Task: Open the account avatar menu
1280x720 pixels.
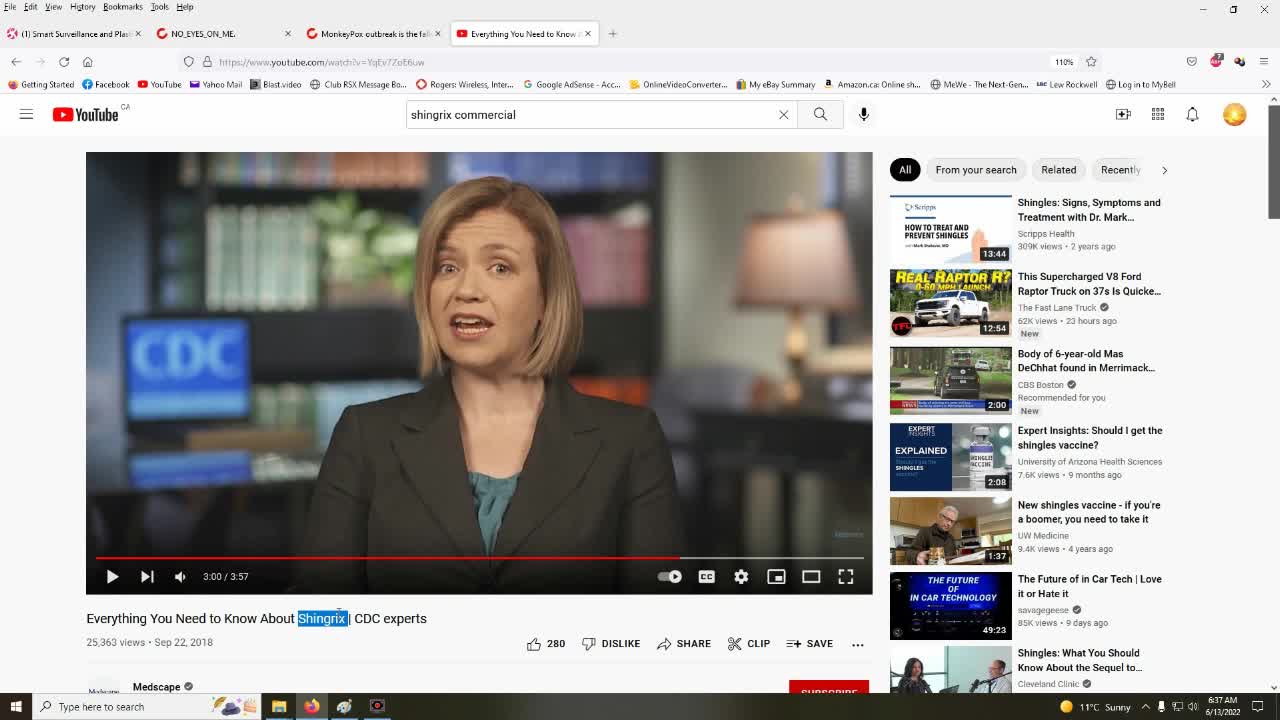Action: (1234, 115)
